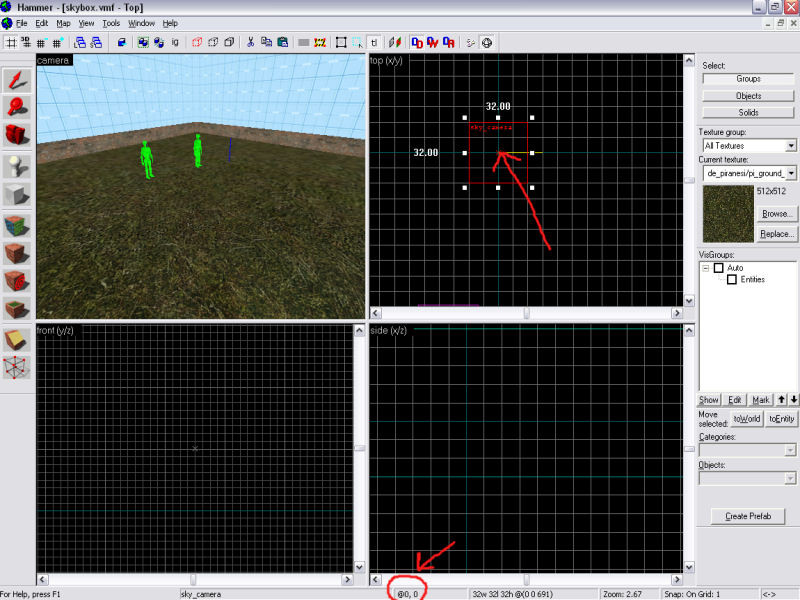Open the Map menu
The height and width of the screenshot is (600, 800).
tap(62, 22)
